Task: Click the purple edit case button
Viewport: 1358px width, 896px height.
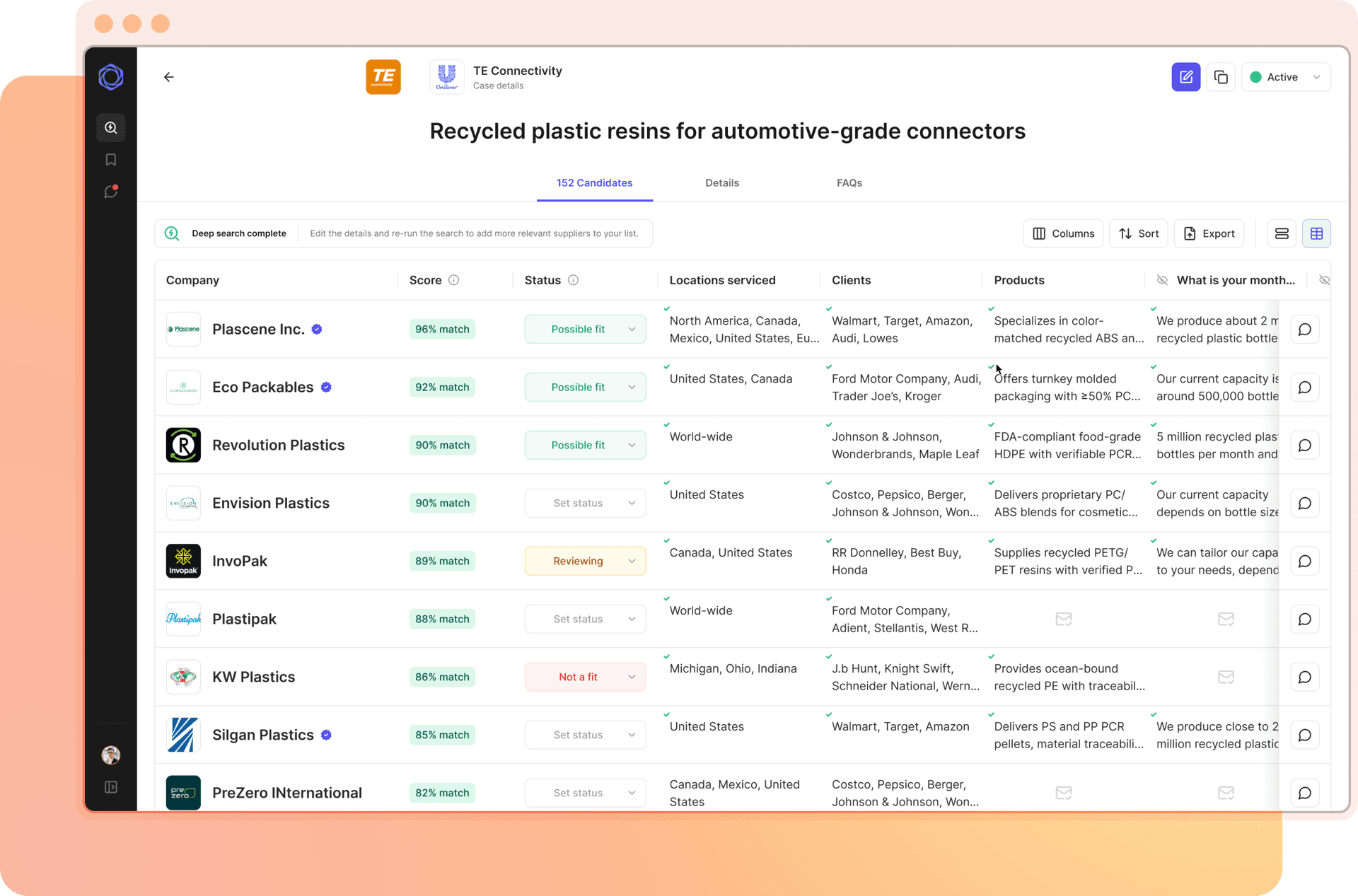Action: click(1186, 77)
